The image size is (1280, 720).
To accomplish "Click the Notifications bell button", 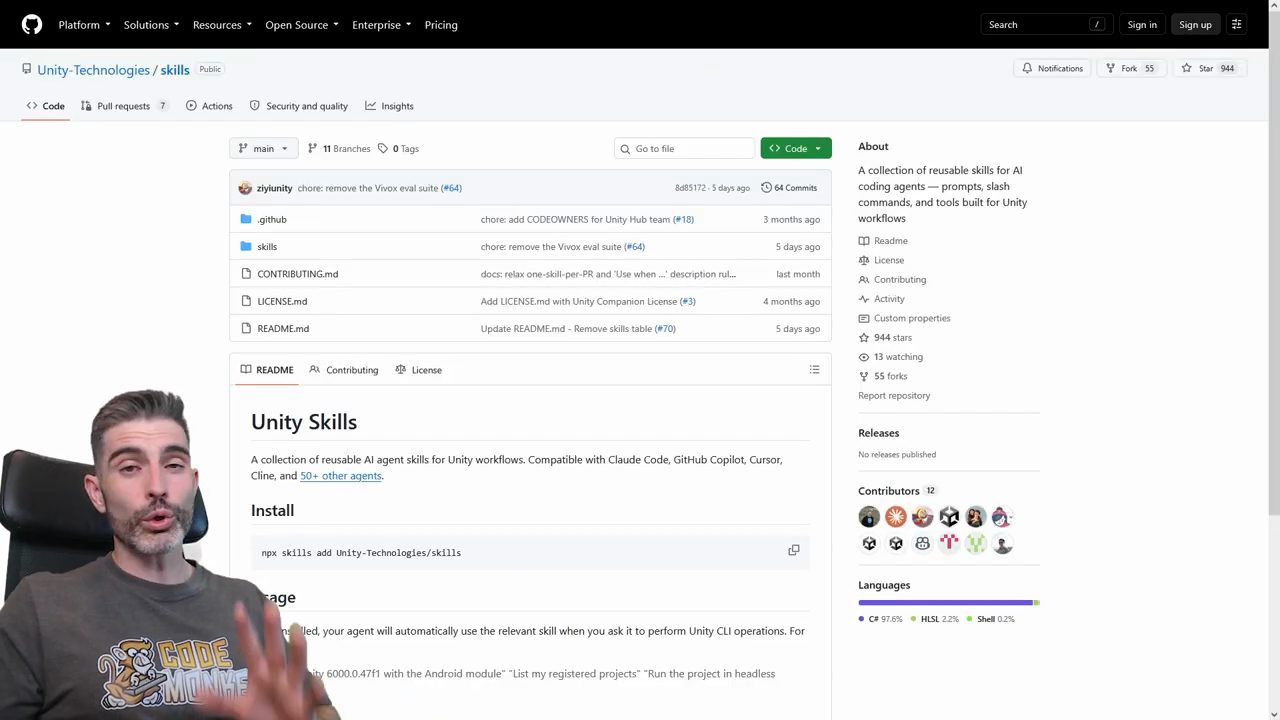I will pos(1052,68).
